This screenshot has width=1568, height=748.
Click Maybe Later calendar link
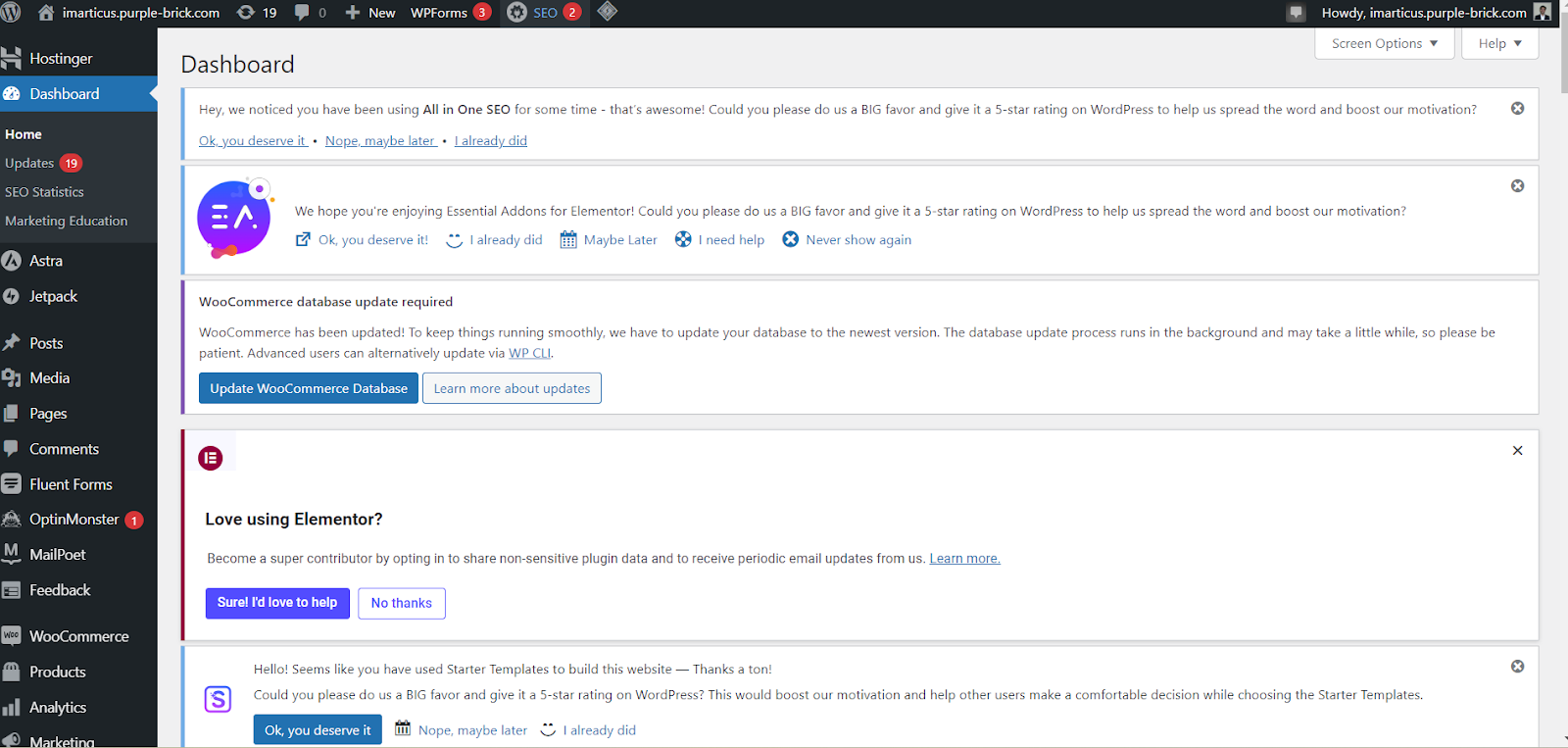609,240
